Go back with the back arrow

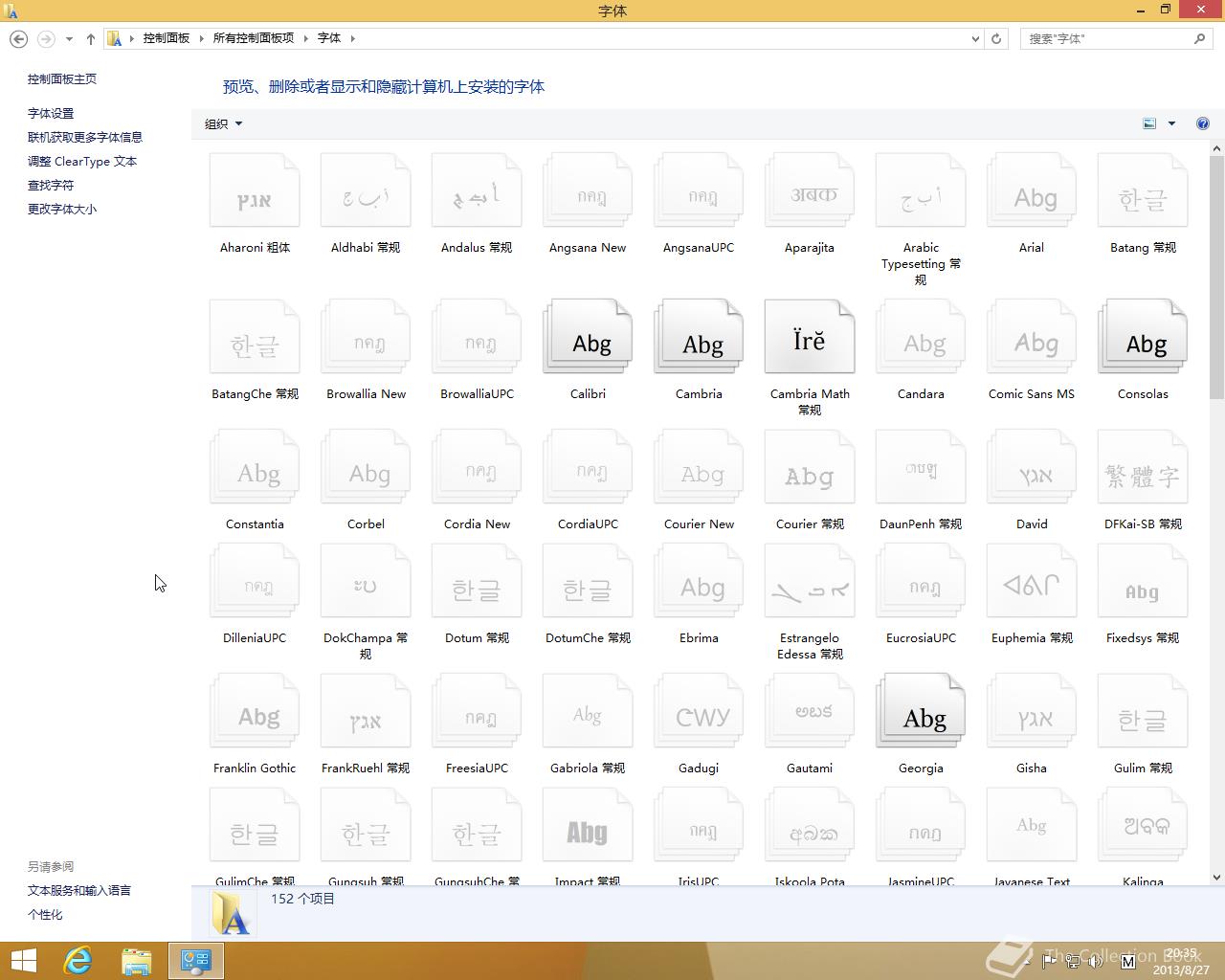click(18, 39)
